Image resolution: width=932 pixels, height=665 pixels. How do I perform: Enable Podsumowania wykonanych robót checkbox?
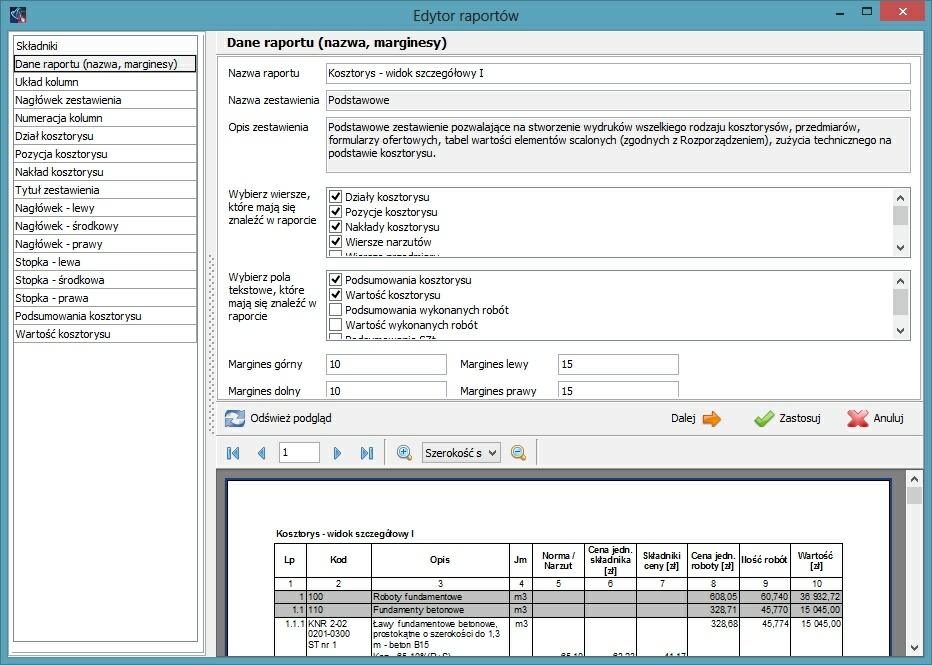(336, 310)
